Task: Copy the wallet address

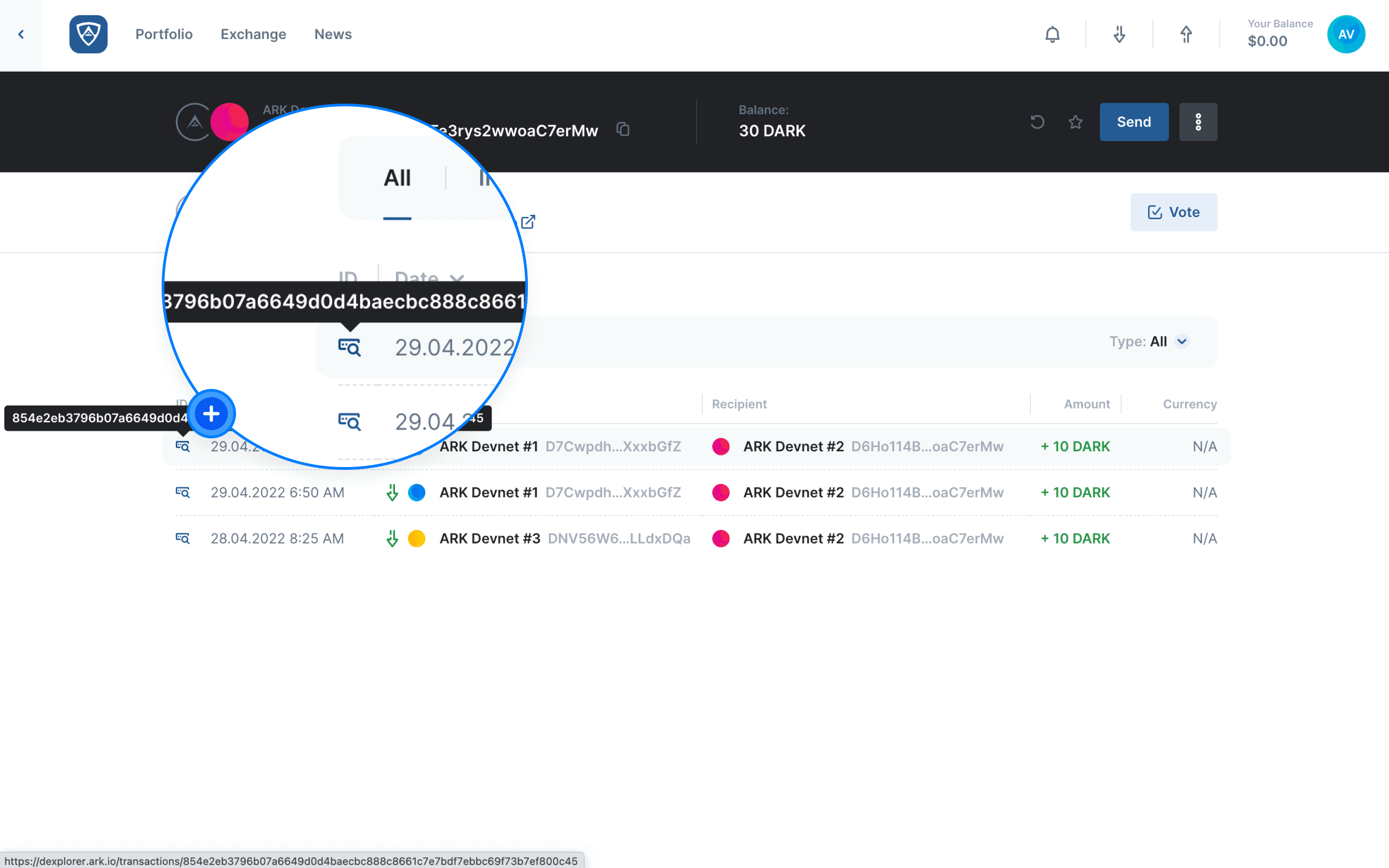Action: pyautogui.click(x=623, y=129)
